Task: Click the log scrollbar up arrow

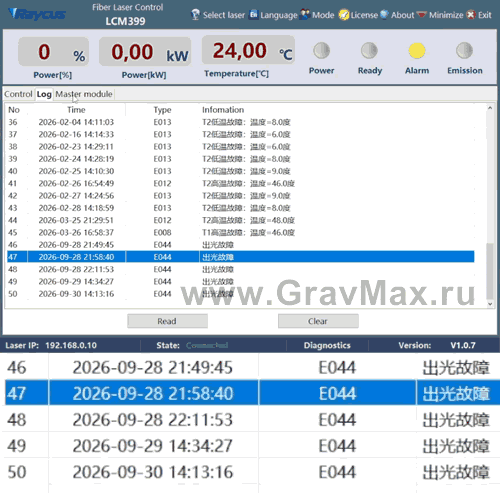Action: 490,108
